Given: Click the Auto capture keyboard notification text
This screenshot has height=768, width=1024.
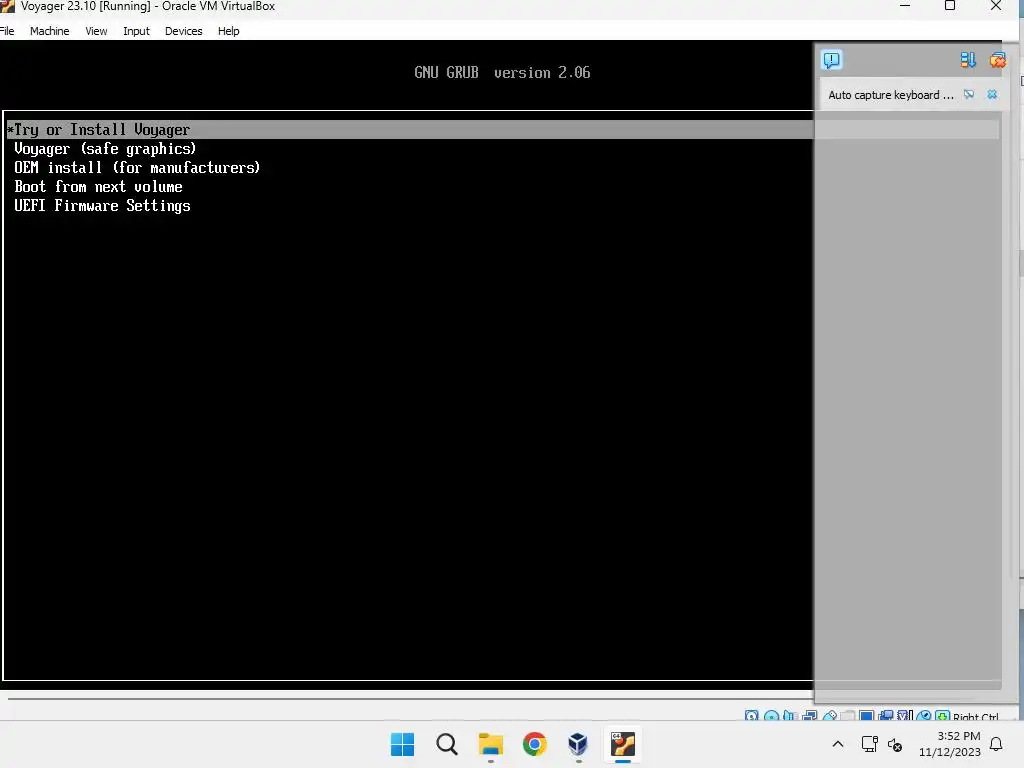Looking at the screenshot, I should (891, 95).
